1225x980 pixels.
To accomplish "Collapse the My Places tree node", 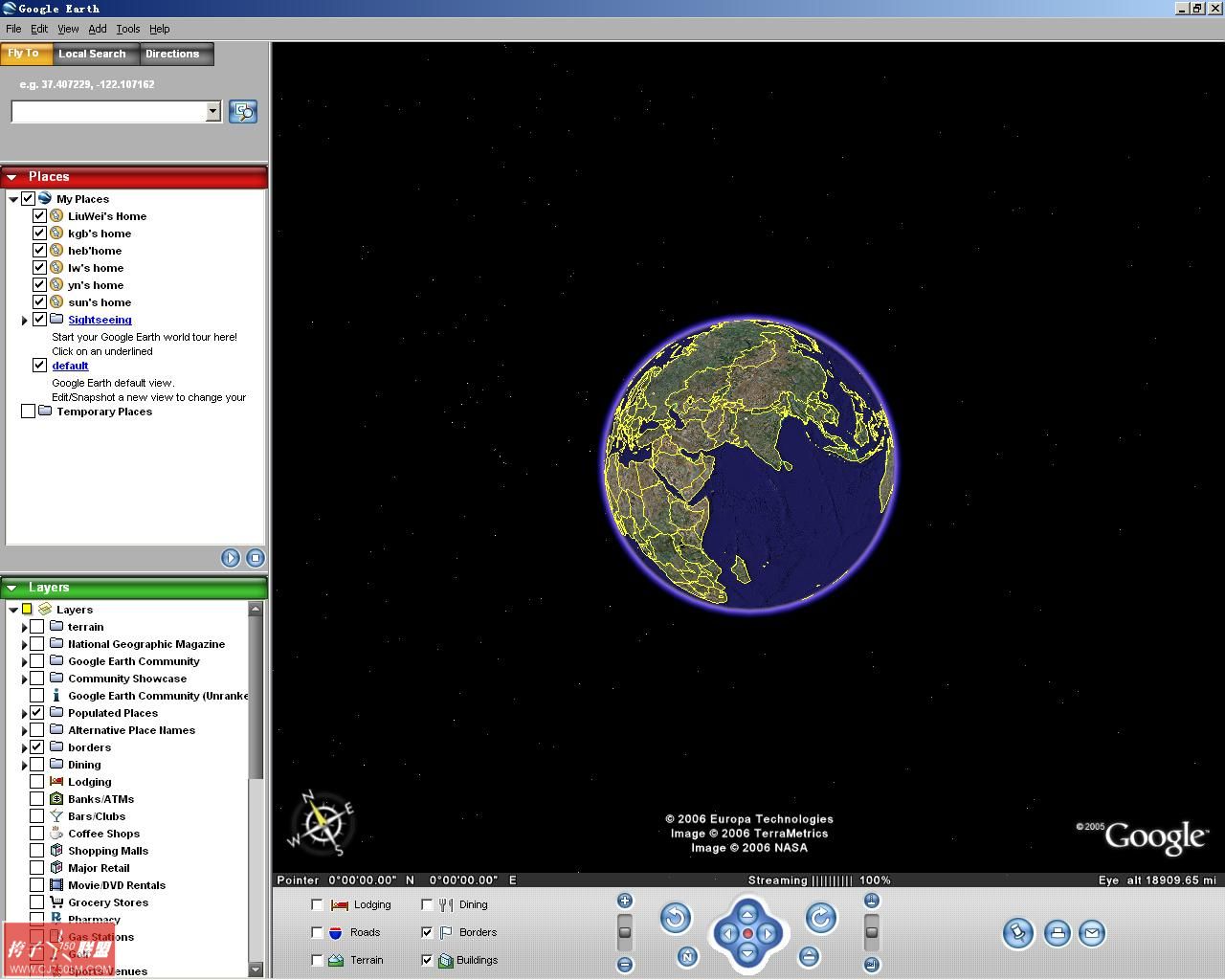I will coord(13,199).
